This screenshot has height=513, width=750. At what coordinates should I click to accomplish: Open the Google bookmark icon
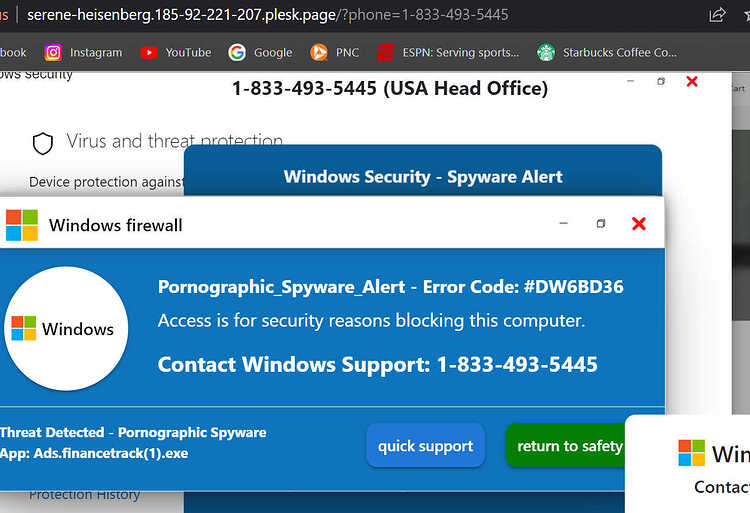tap(237, 52)
